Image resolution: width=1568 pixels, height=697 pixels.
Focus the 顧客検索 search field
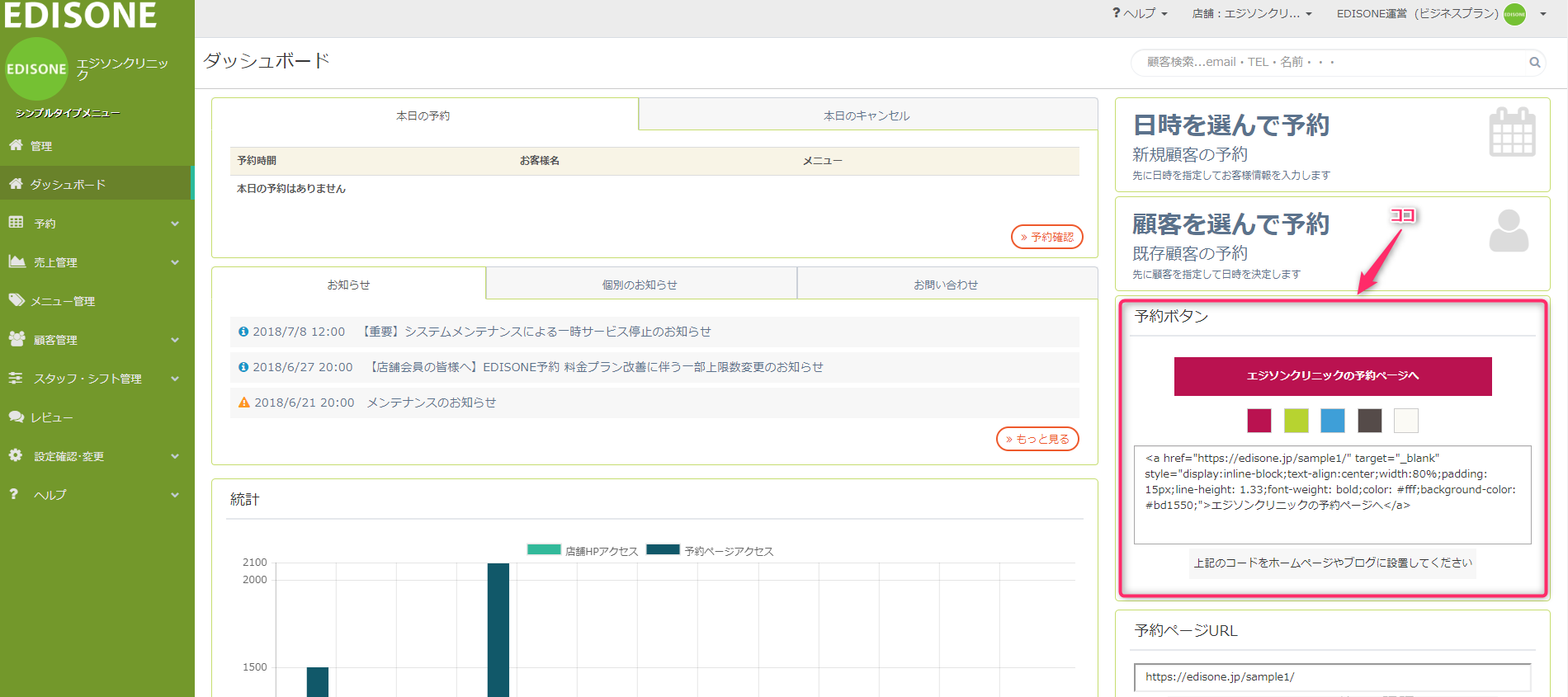pyautogui.click(x=1337, y=62)
